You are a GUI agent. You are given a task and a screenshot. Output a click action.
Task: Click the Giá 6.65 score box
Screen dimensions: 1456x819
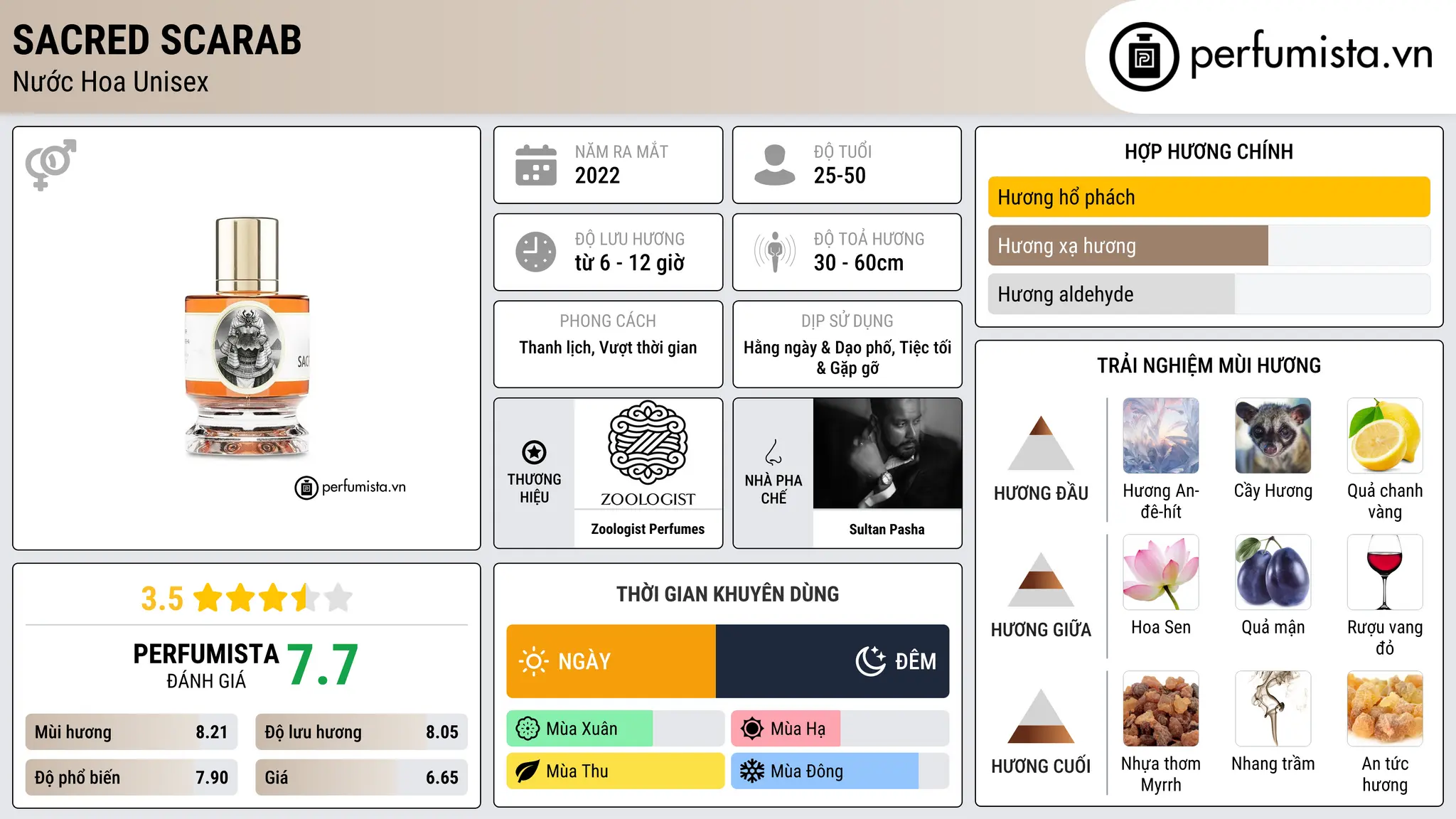point(361,778)
